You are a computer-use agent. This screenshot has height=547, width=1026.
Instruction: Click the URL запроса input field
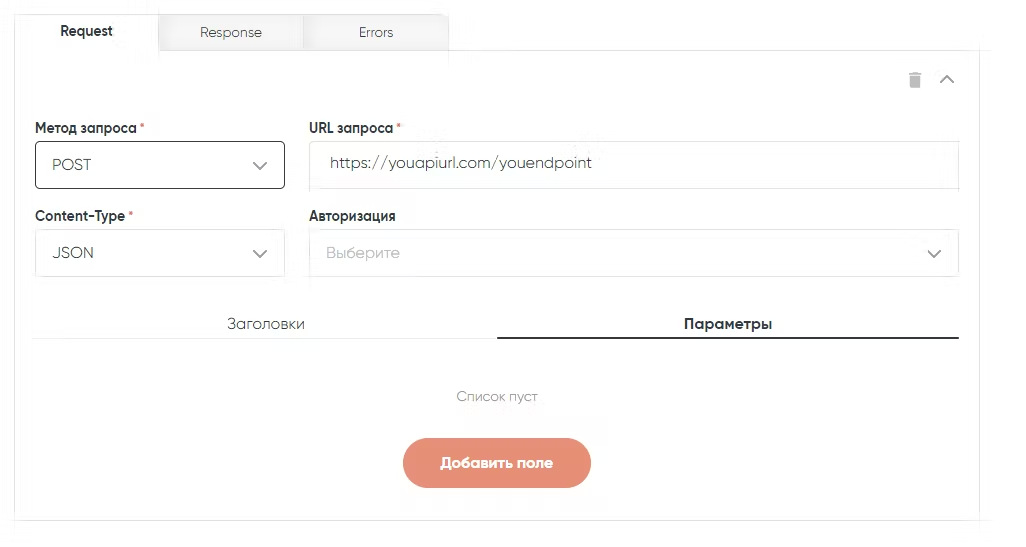(633, 163)
